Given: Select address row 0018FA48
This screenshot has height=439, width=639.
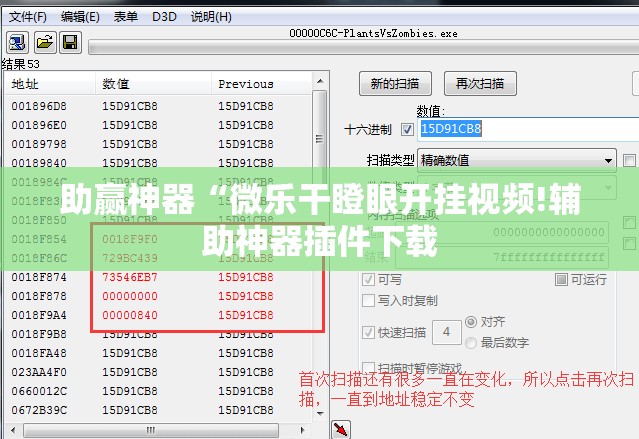Looking at the screenshot, I should [x=158, y=353].
